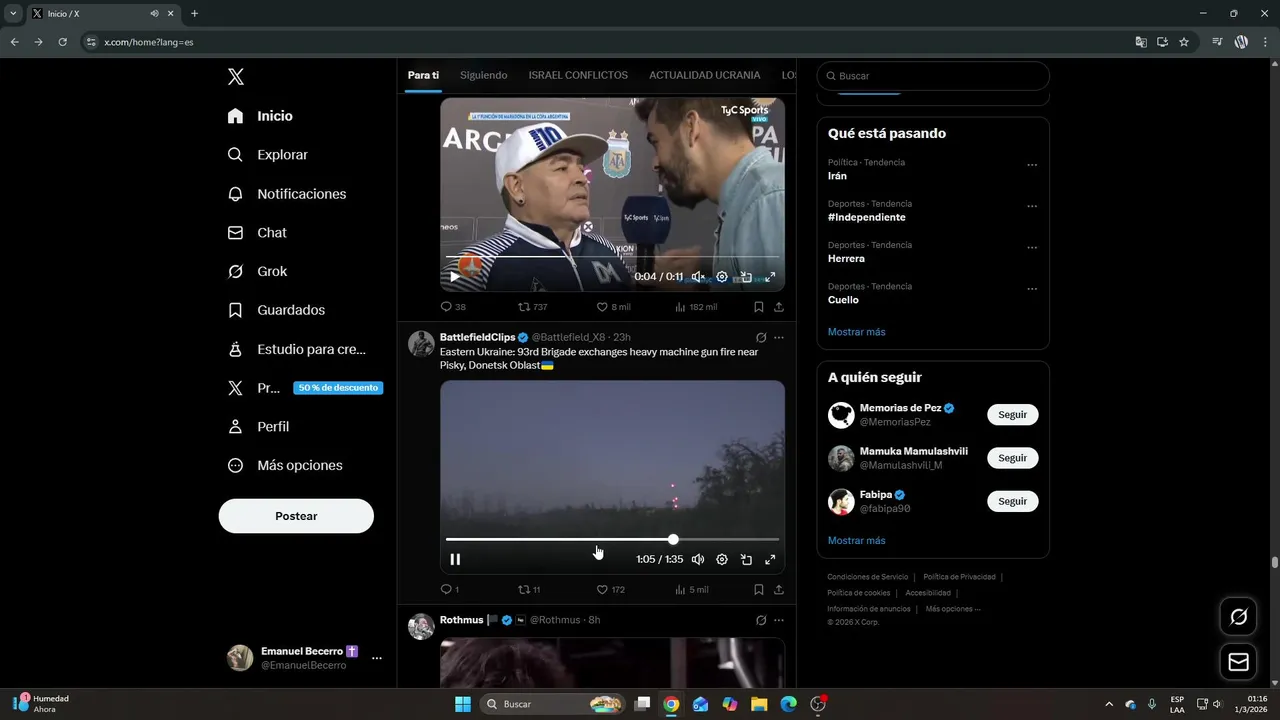
Task: Open options for Cuello trend
Action: tap(1032, 289)
